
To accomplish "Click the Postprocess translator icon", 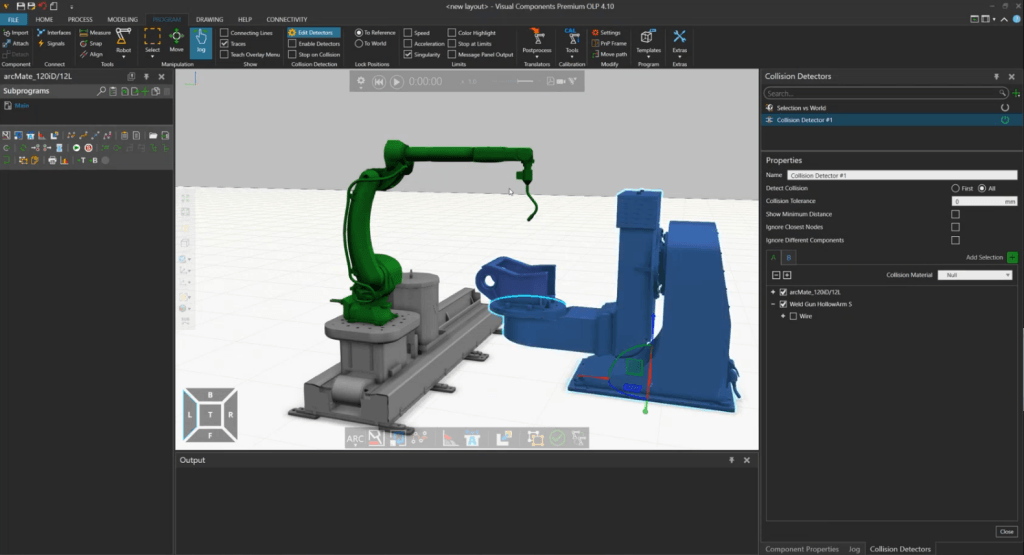I will (x=537, y=39).
